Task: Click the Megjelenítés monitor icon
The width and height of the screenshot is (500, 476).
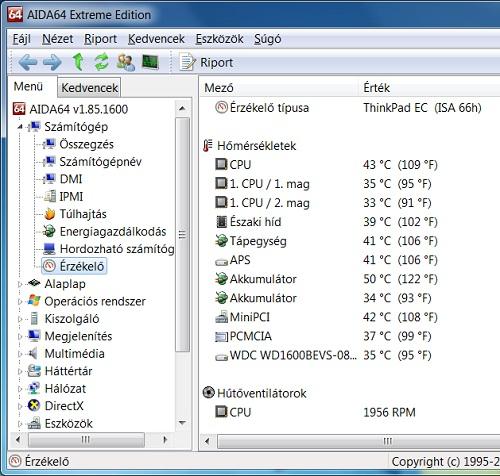Action: pos(34,336)
